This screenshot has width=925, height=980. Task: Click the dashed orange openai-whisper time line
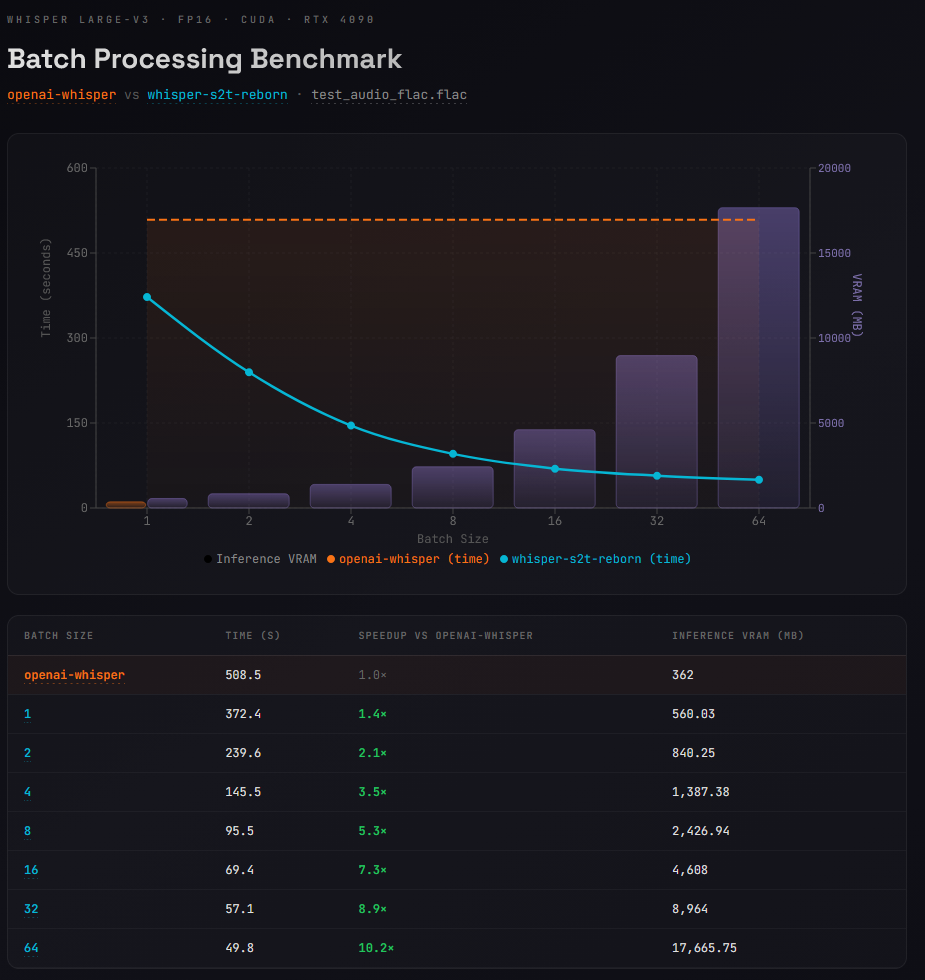point(451,220)
